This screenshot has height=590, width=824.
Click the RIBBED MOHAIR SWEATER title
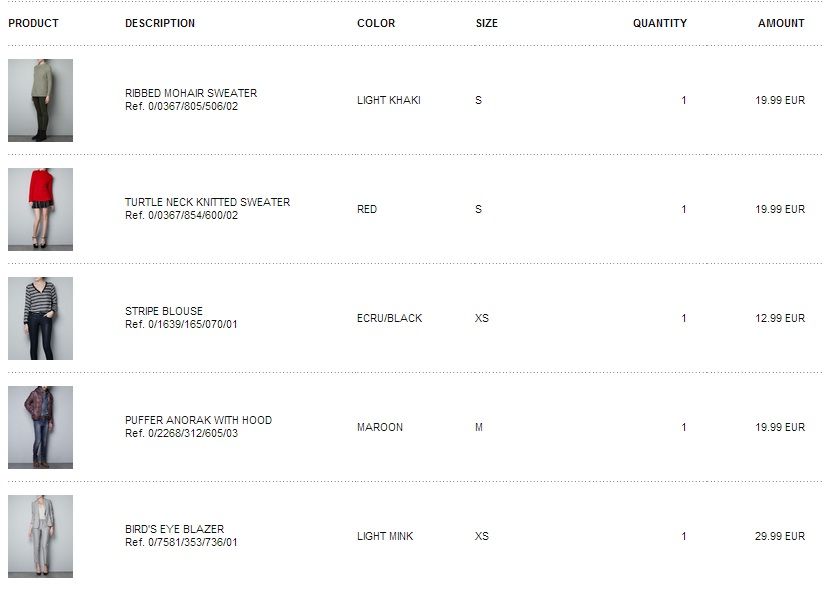191,93
